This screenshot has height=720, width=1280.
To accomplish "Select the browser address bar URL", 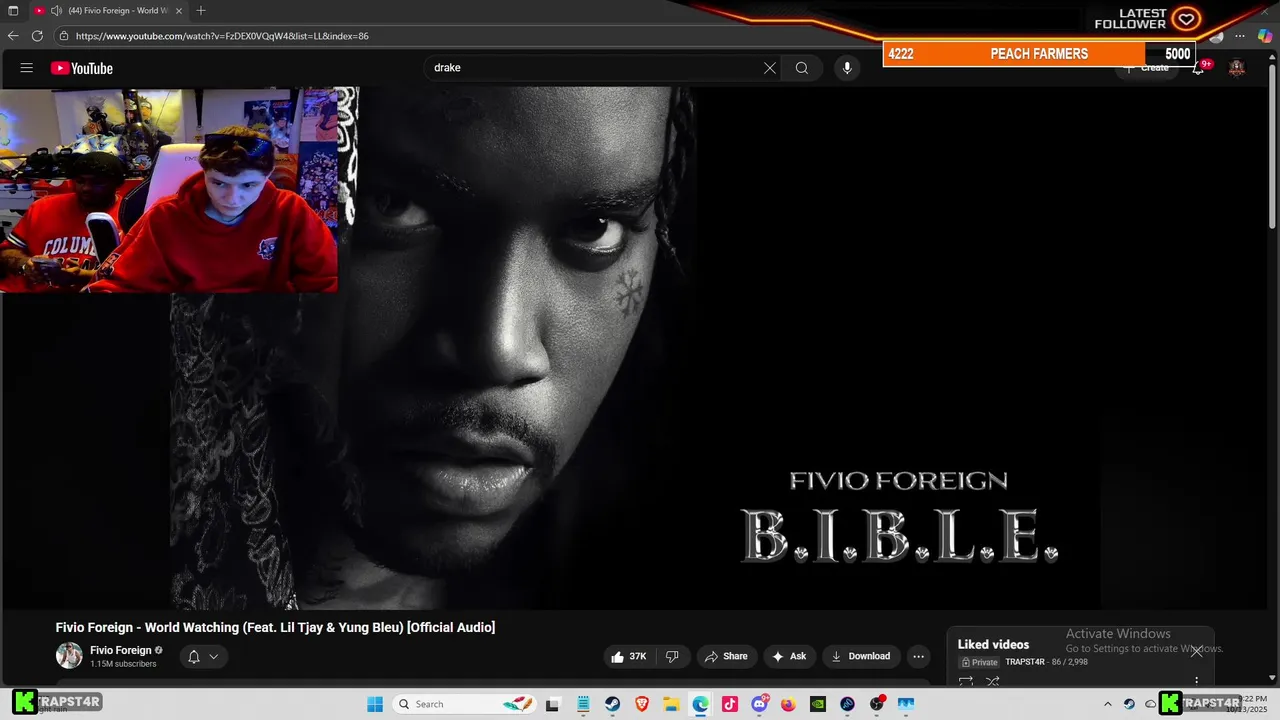I will (x=222, y=36).
